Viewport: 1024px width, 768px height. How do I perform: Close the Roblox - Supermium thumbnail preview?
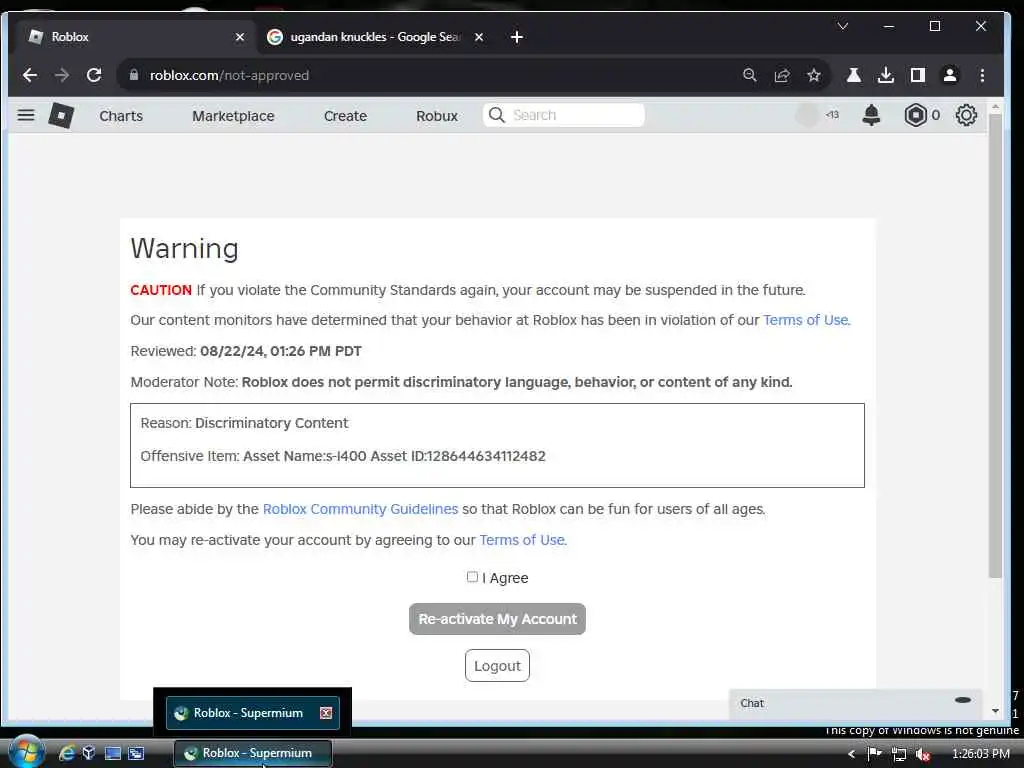coord(326,713)
